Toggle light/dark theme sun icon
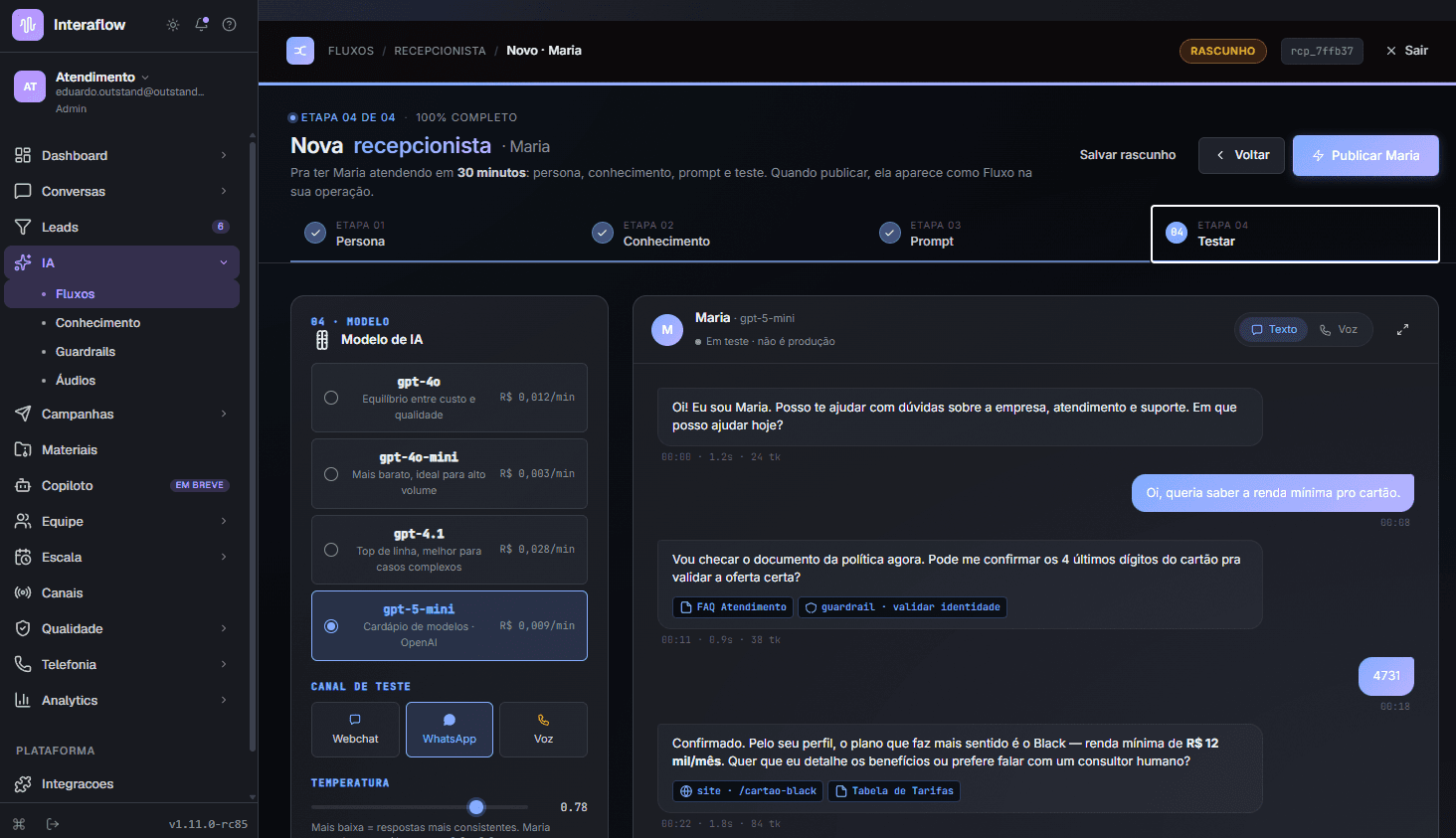The height and width of the screenshot is (838, 1456). pyautogui.click(x=173, y=25)
